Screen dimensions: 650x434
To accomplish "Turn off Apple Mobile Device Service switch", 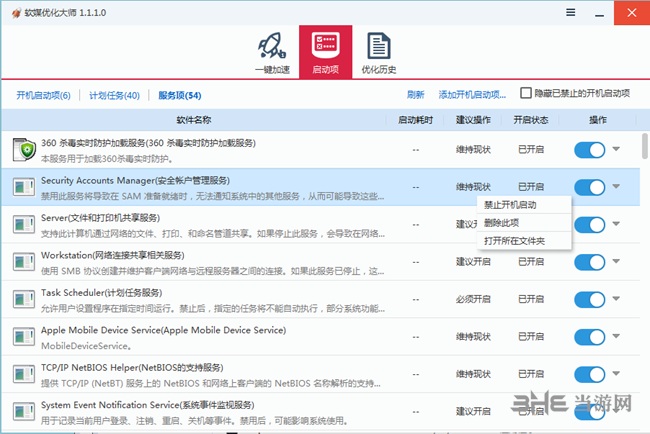I will tap(589, 337).
